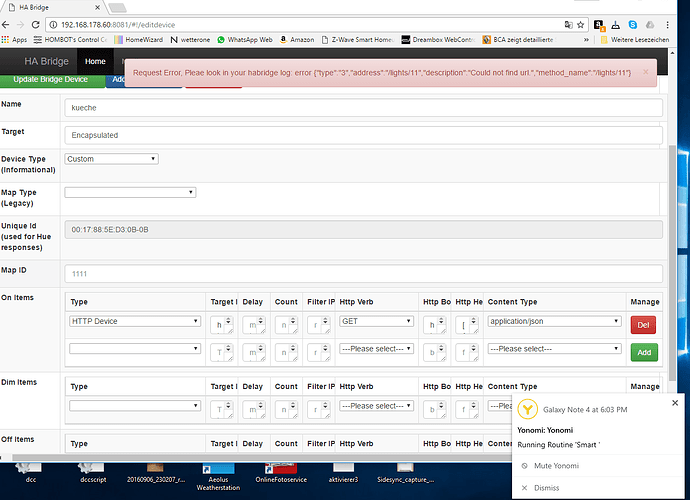Open the Map Type legacy dropdown
690x500 pixels.
point(130,192)
